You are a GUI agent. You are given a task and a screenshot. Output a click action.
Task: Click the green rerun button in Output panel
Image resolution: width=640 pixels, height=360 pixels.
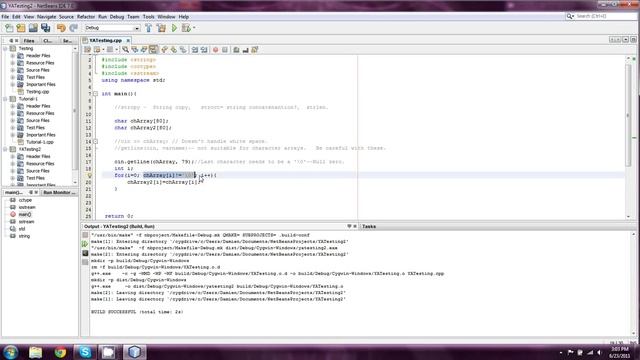tap(85, 244)
